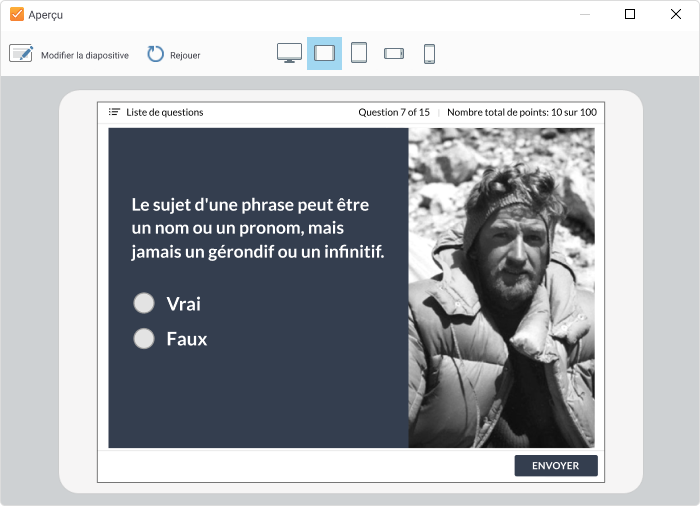Click the Rejouer text button

(x=185, y=55)
